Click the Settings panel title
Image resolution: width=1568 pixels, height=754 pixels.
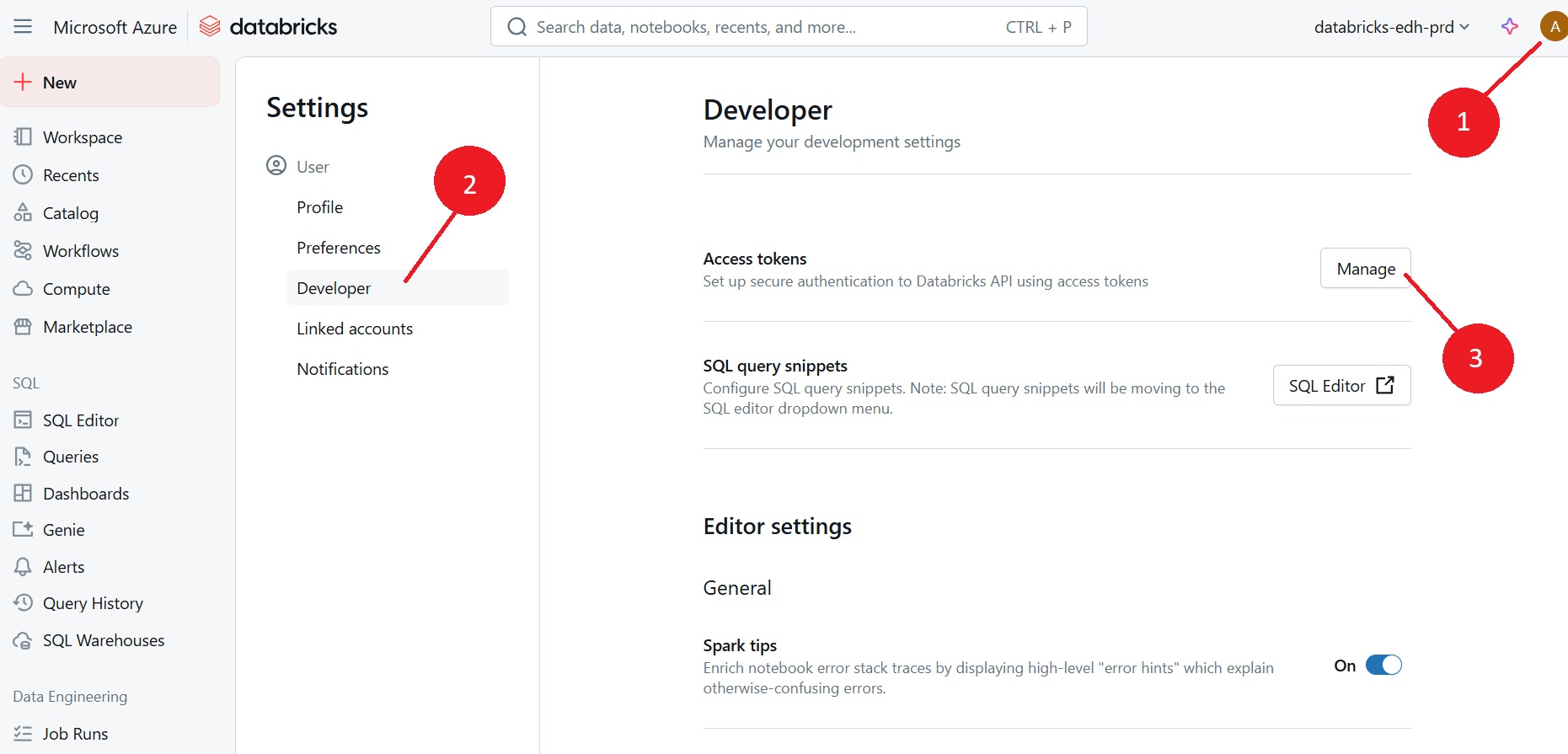pyautogui.click(x=318, y=108)
